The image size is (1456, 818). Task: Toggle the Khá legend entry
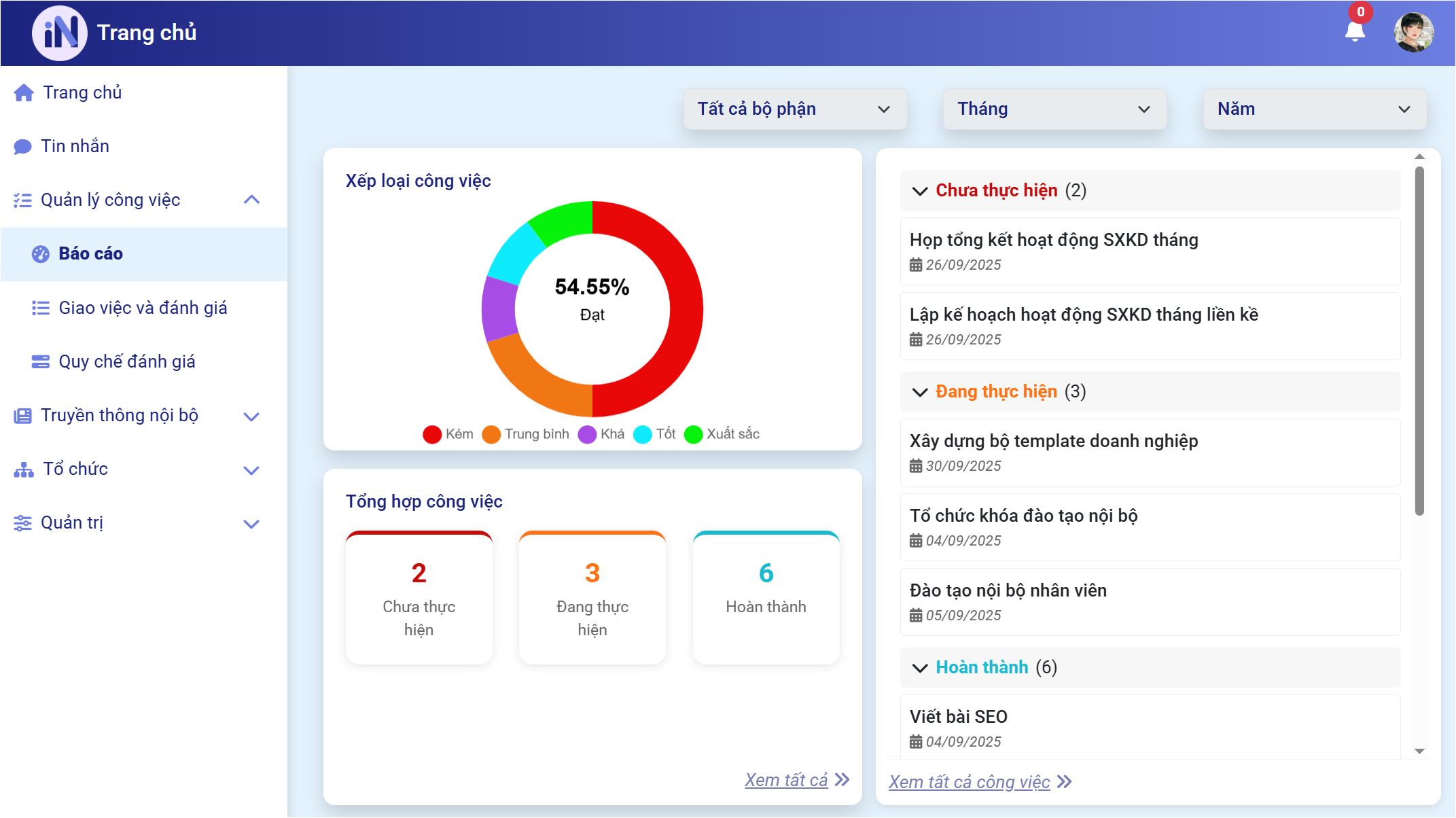(x=601, y=434)
